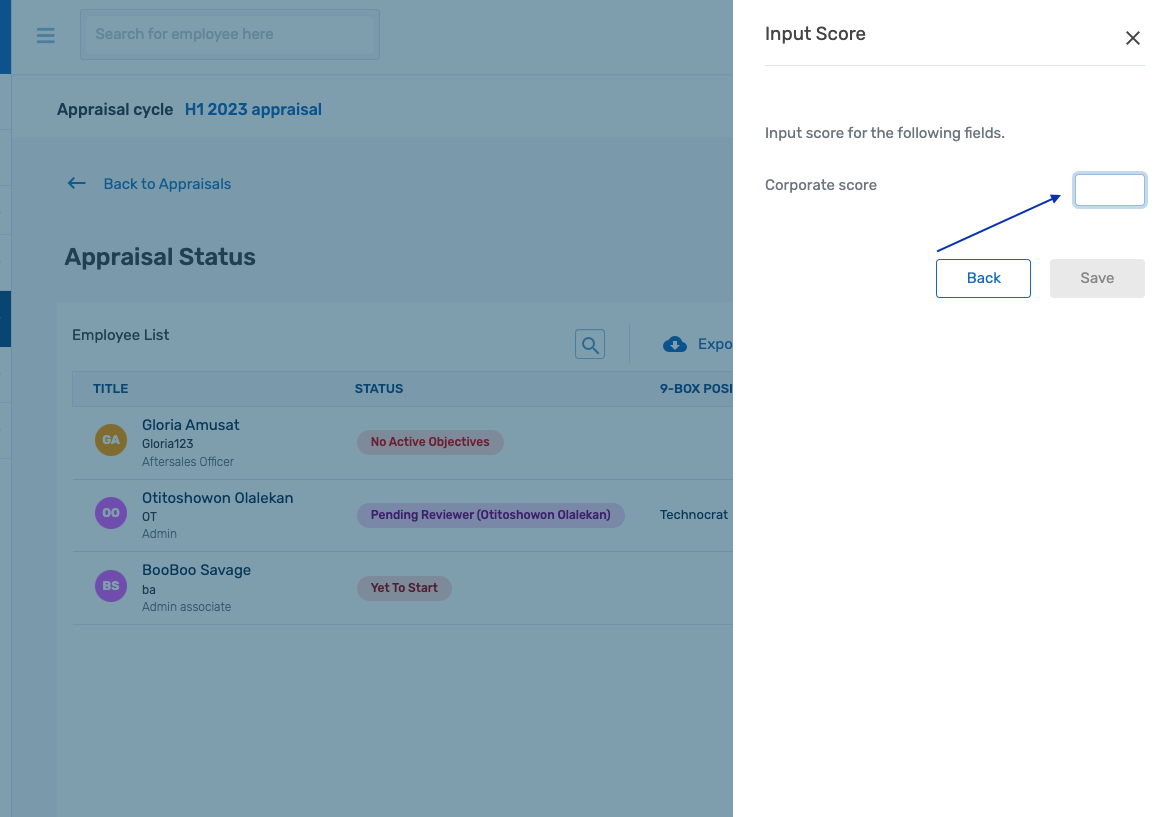Click the back arrow beside Back to Appraisals
This screenshot has height=817, width=1174.
[x=76, y=183]
